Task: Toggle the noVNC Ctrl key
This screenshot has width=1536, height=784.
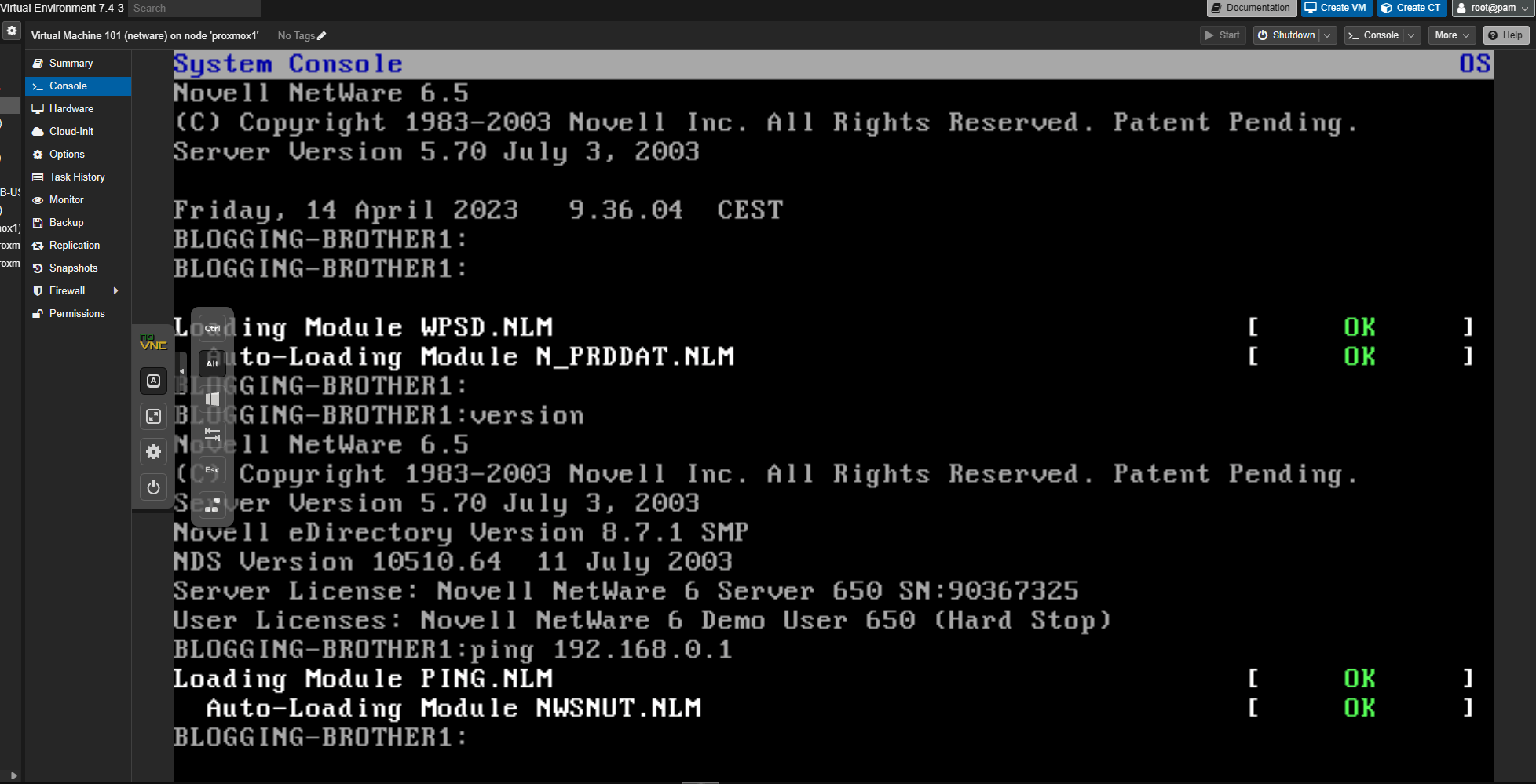Action: click(212, 329)
